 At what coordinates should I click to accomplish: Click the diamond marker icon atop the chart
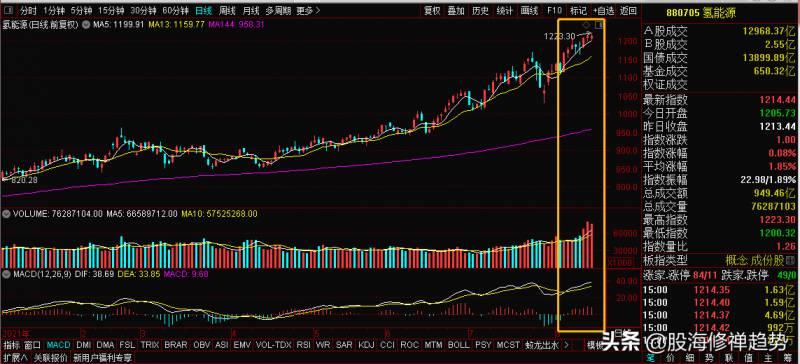coord(585,25)
